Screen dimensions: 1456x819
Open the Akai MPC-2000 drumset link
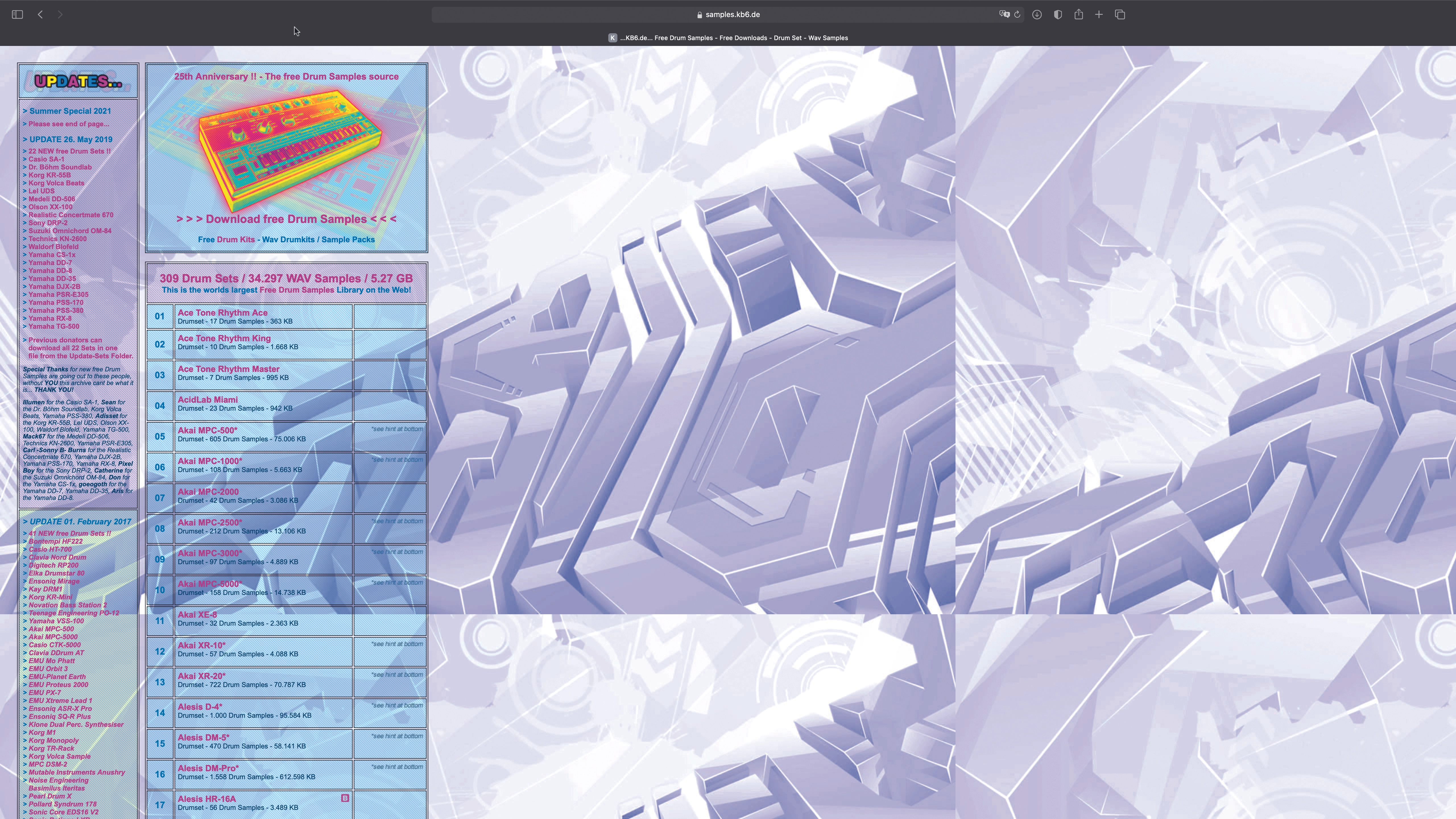pyautogui.click(x=208, y=492)
